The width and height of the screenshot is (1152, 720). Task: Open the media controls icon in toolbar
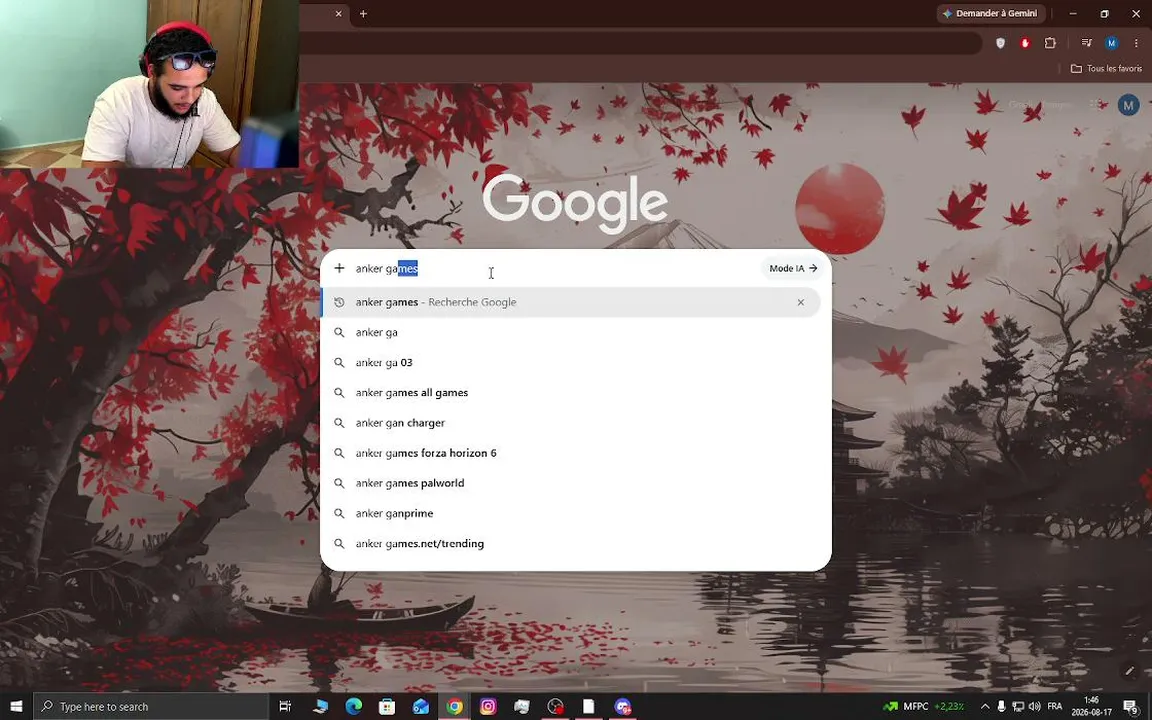1087,43
